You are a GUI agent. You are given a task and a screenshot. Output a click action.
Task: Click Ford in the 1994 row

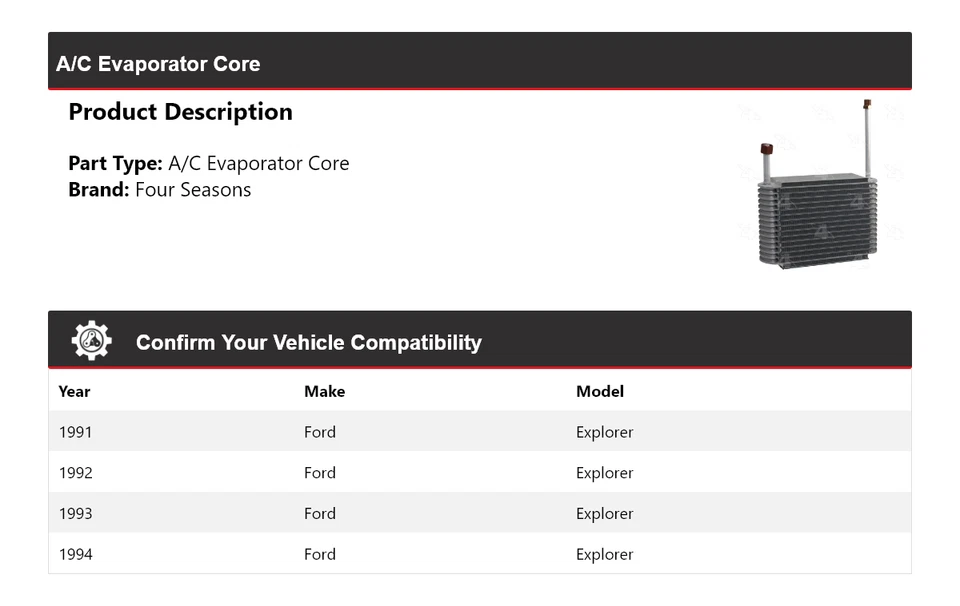(320, 554)
